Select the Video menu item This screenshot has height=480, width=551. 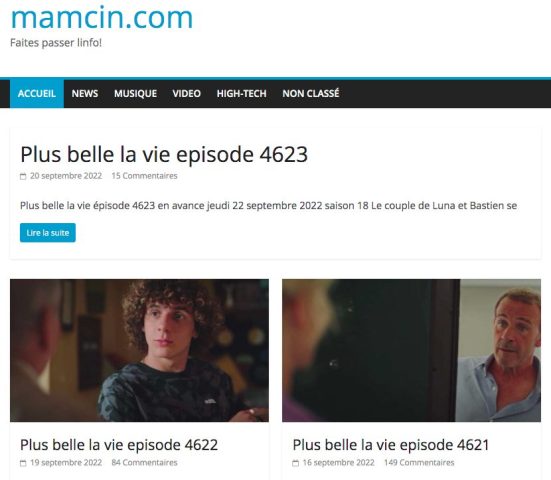[187, 93]
